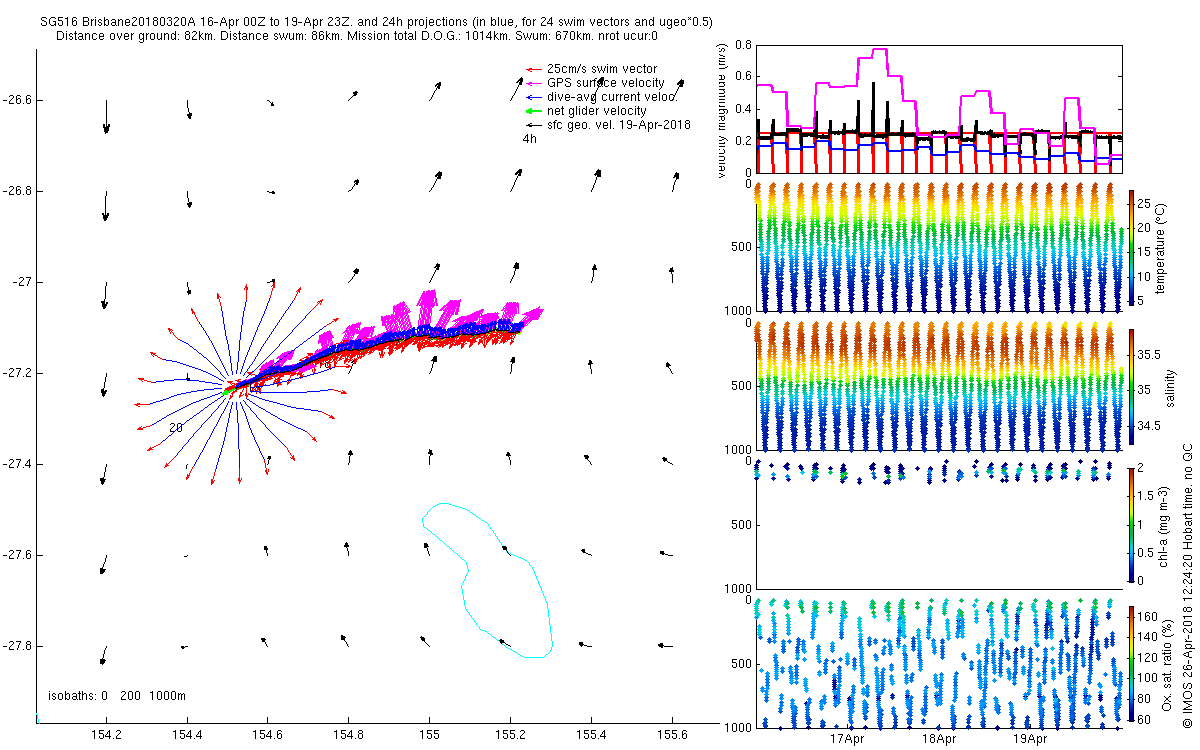Click the 'salinity' colorbar label

click(1169, 386)
